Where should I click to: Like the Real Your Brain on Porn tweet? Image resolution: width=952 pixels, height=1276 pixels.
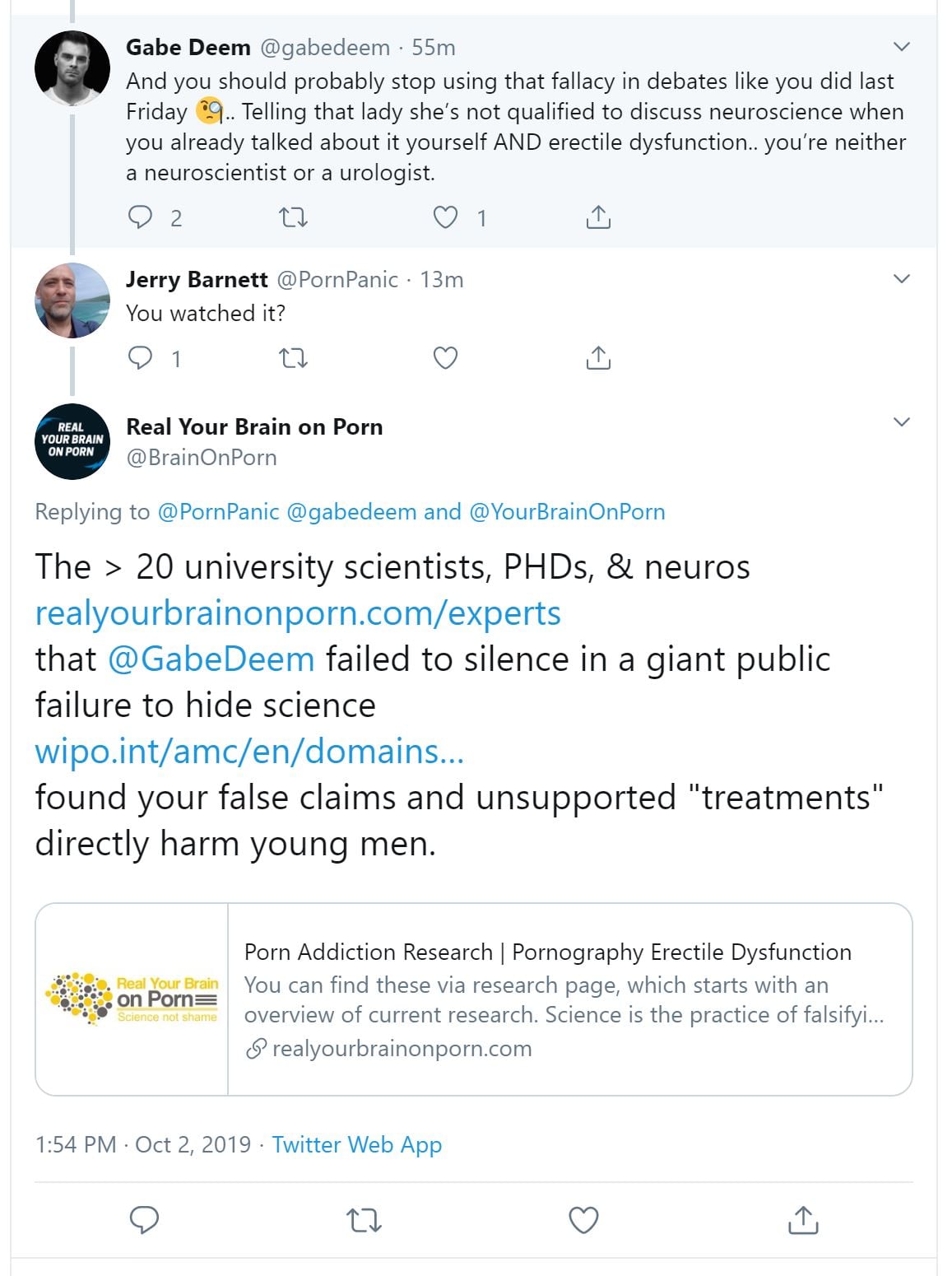click(583, 1220)
